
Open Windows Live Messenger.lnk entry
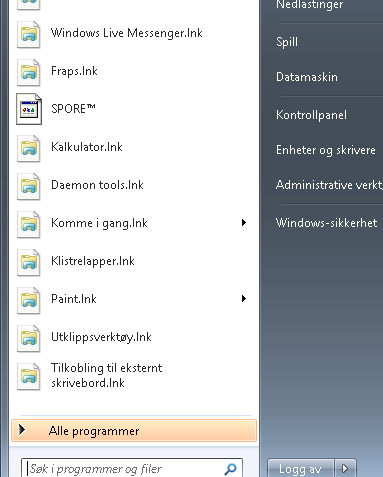click(x=127, y=33)
